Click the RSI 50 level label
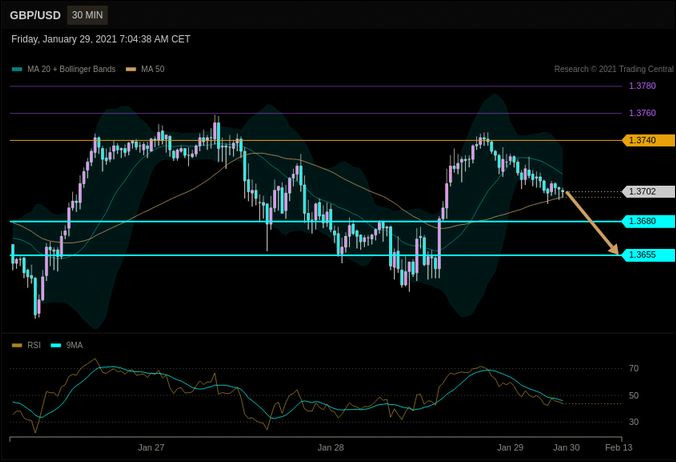676x462 pixels. tap(633, 396)
